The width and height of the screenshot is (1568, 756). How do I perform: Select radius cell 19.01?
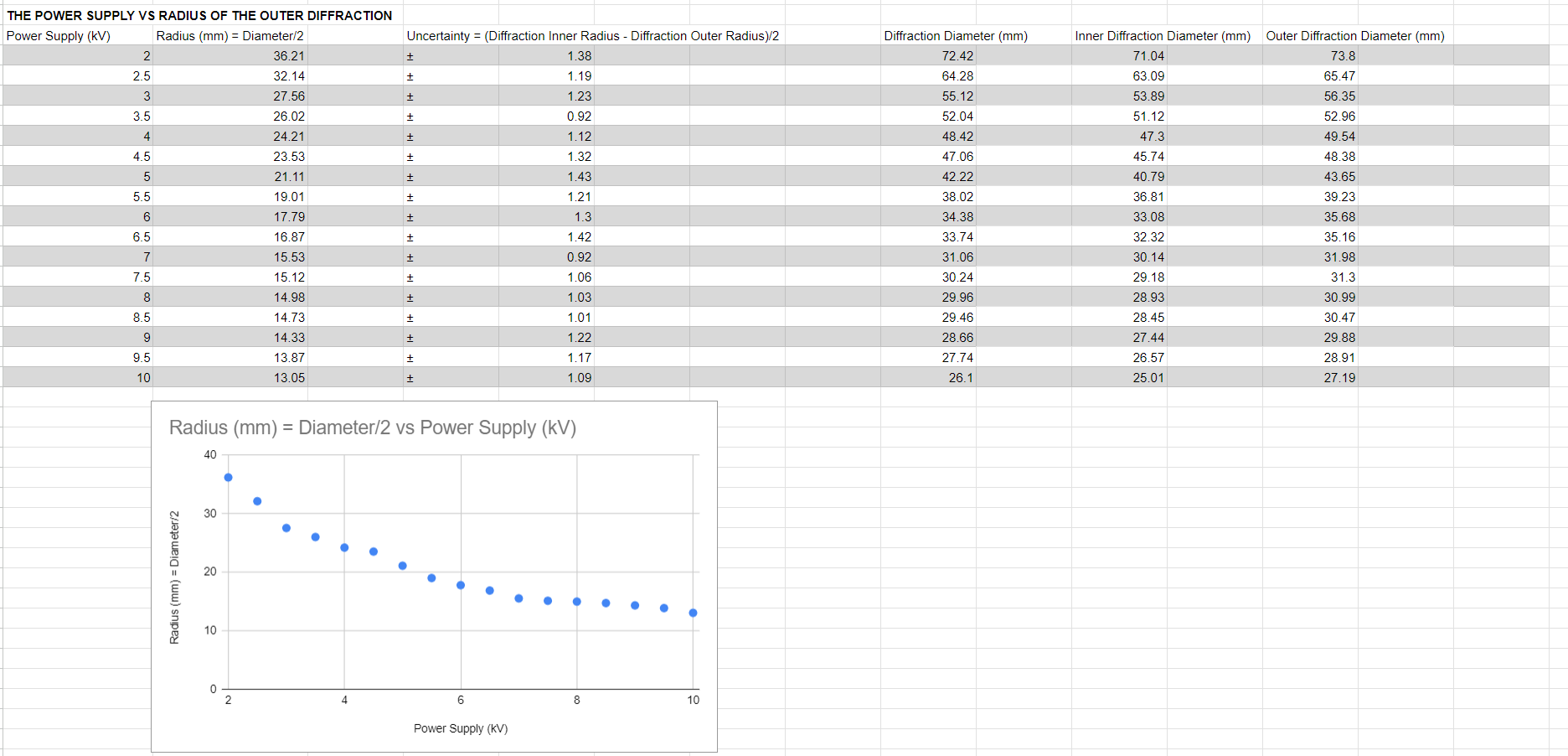[289, 196]
